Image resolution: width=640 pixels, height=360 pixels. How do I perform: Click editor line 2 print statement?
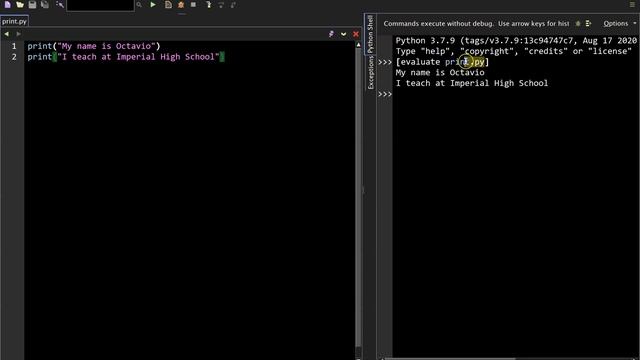coord(126,57)
